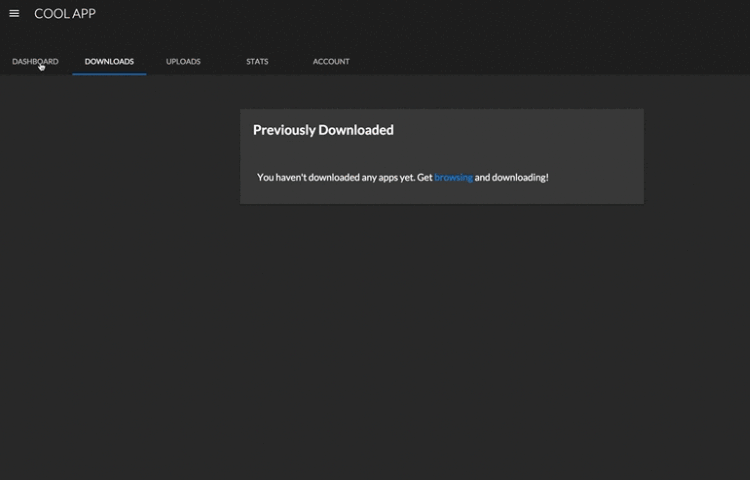Image resolution: width=750 pixels, height=480 pixels.
Task: Click the blue underline beneath Downloads
Action: (x=109, y=73)
